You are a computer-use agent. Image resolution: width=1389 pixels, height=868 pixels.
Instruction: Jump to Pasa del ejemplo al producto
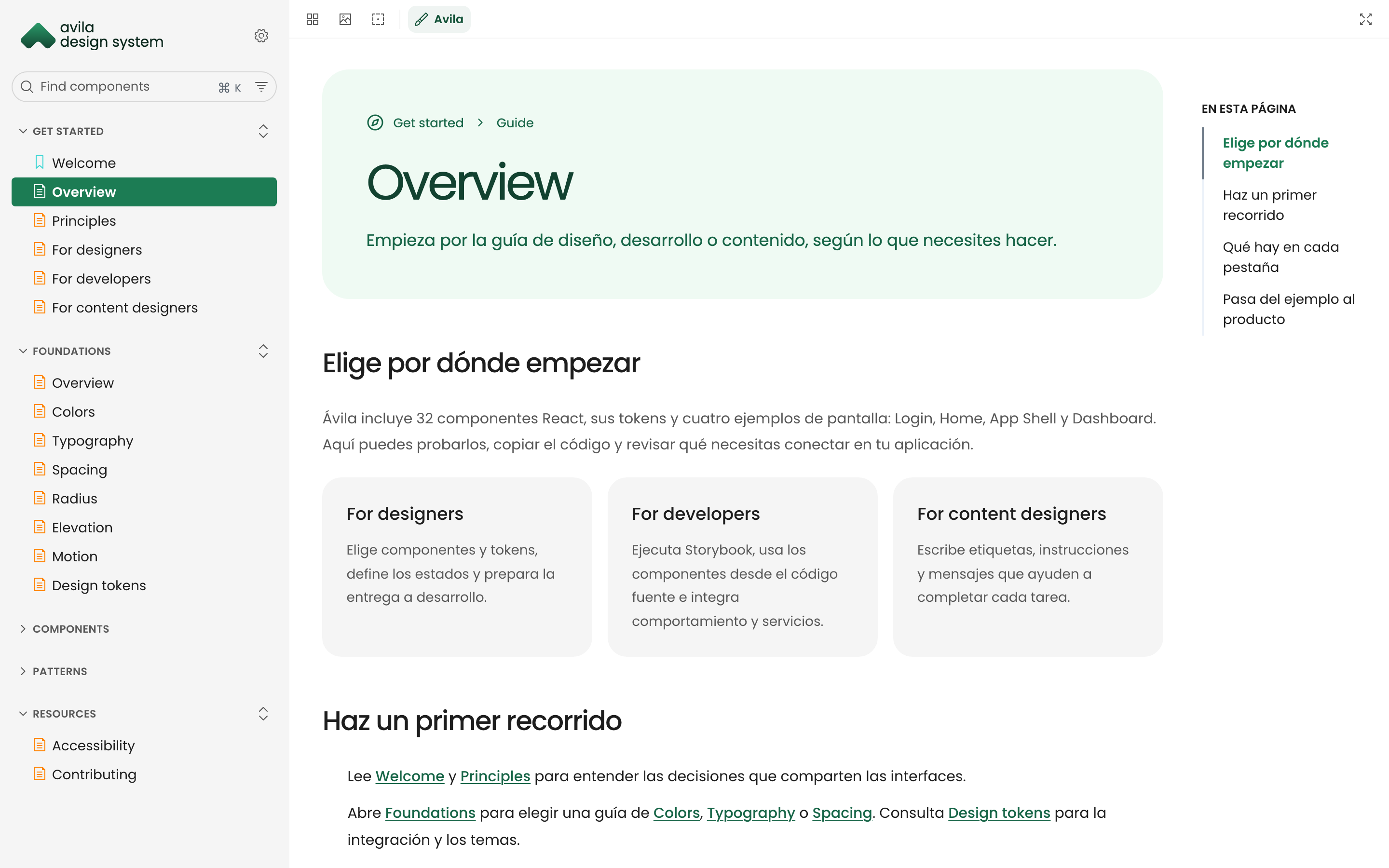click(x=1289, y=309)
